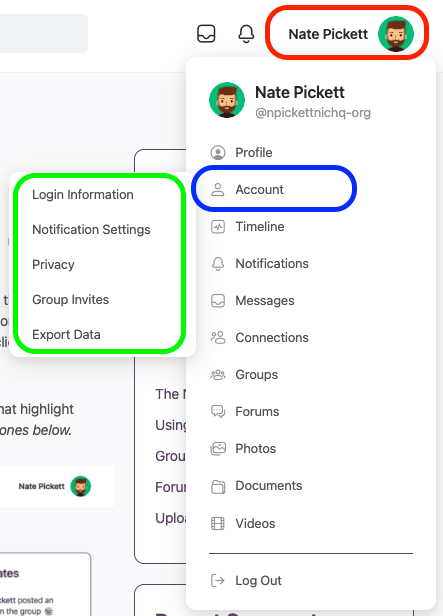Click the notification bell icon in header
Viewport: 443px width, 616px height.
[246, 34]
